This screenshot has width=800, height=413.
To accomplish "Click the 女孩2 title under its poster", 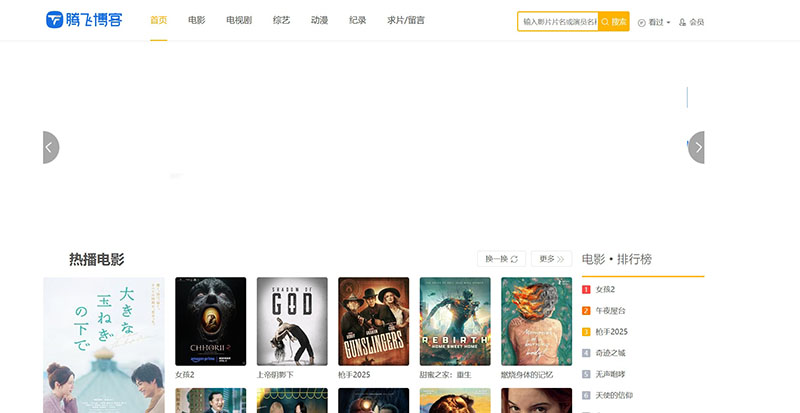I will point(185,375).
